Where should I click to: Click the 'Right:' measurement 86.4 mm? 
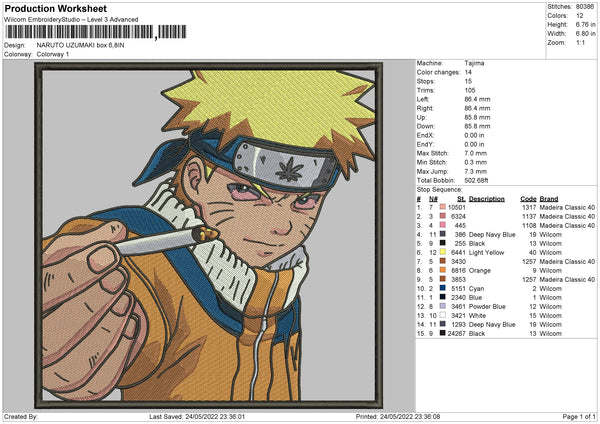pos(477,108)
